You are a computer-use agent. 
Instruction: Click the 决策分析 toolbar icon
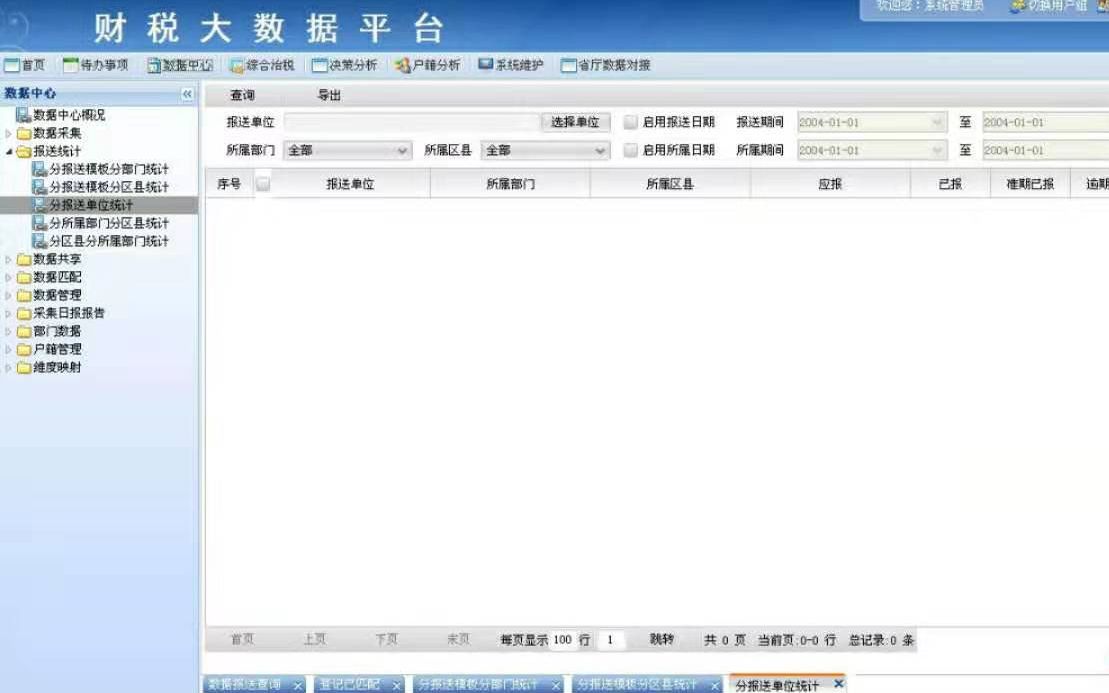(320, 66)
